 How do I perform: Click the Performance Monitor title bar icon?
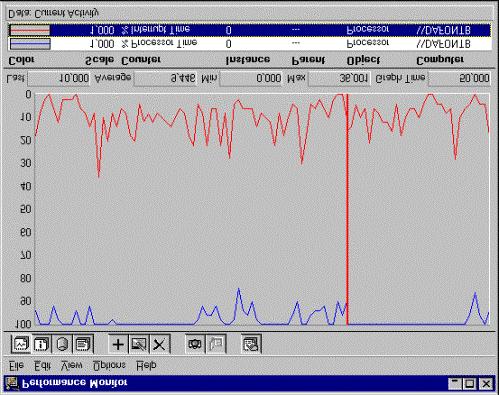[12, 383]
